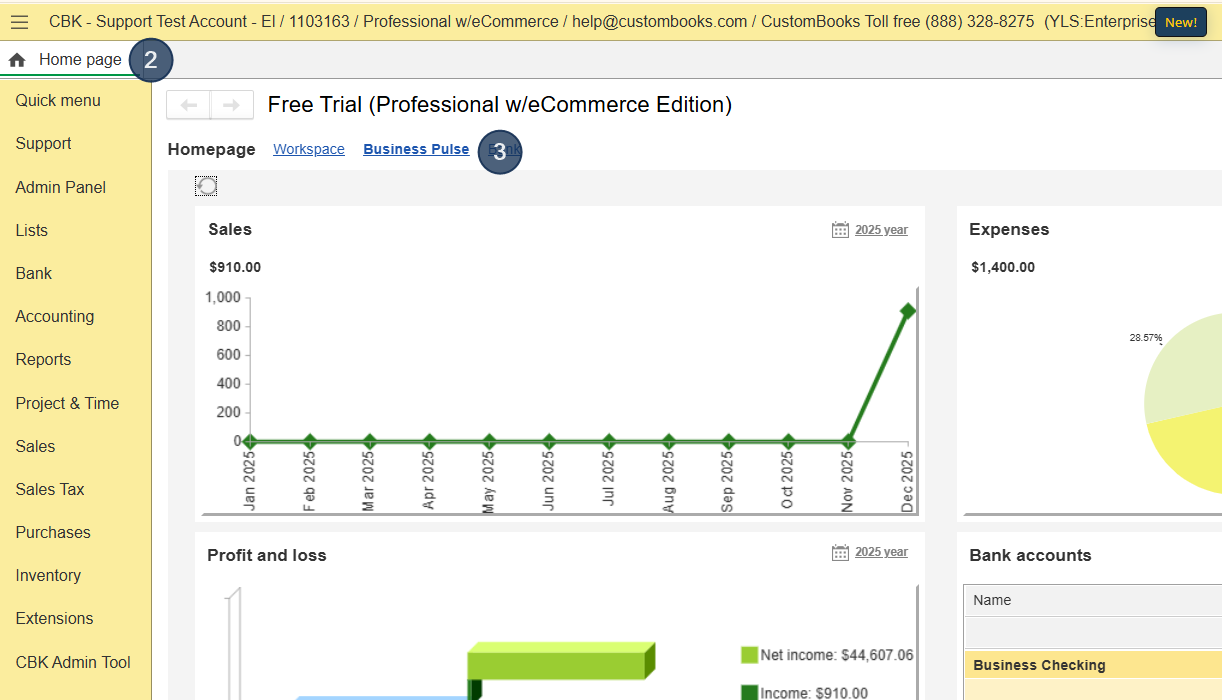Open the Workspace link
The height and width of the screenshot is (700, 1222).
coord(309,149)
